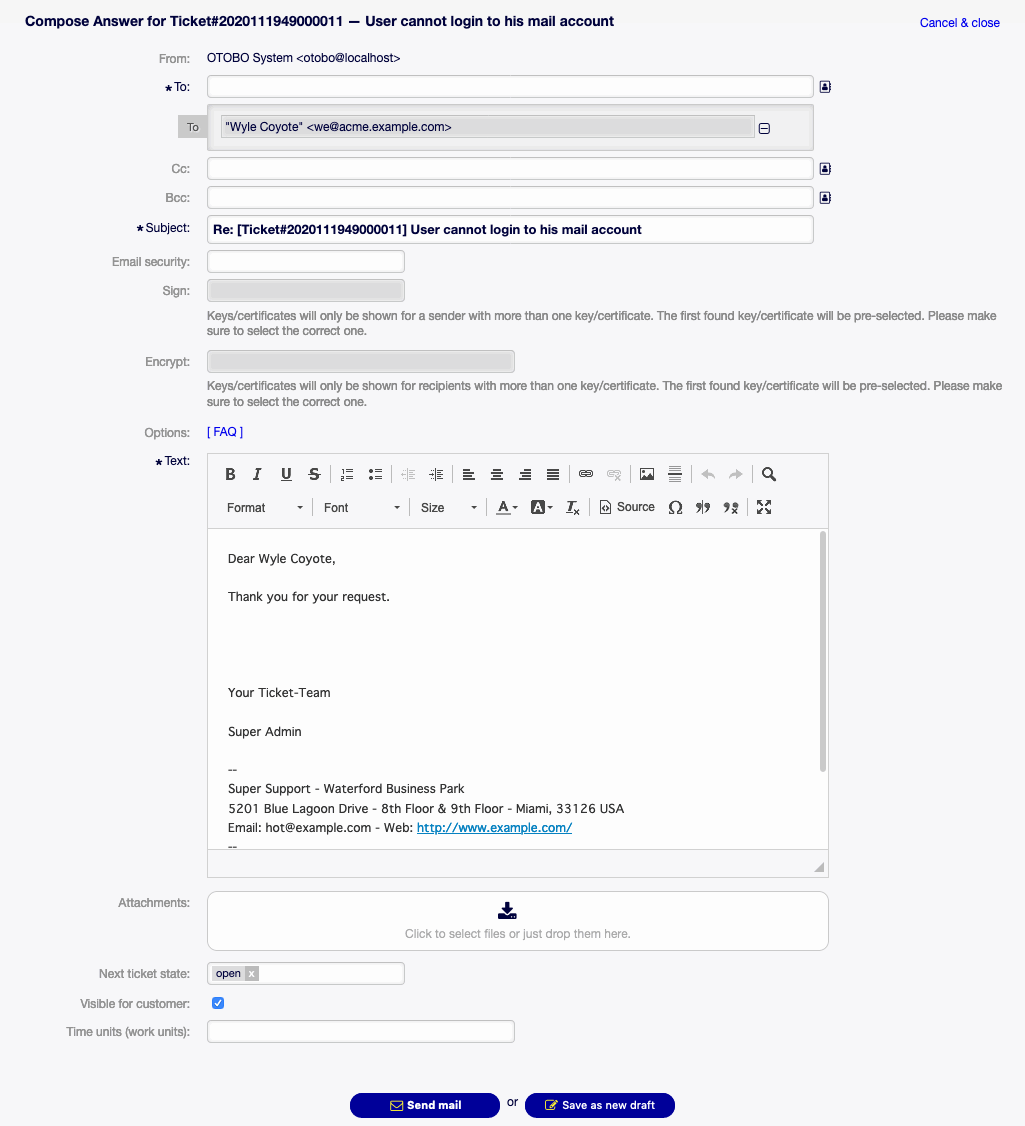
Task: Expand the Size dropdown
Action: pyautogui.click(x=447, y=507)
